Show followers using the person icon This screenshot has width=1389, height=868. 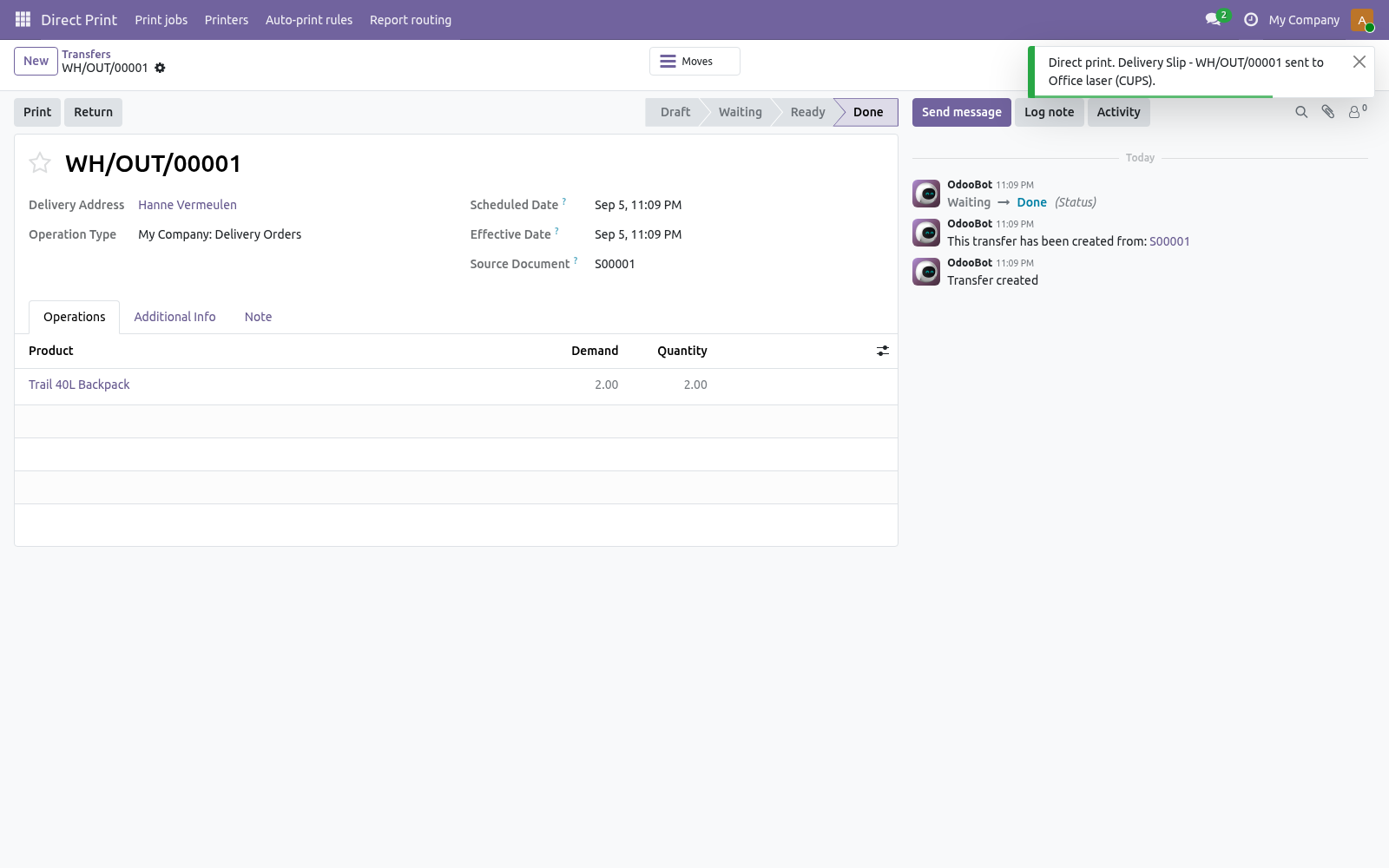1356,112
